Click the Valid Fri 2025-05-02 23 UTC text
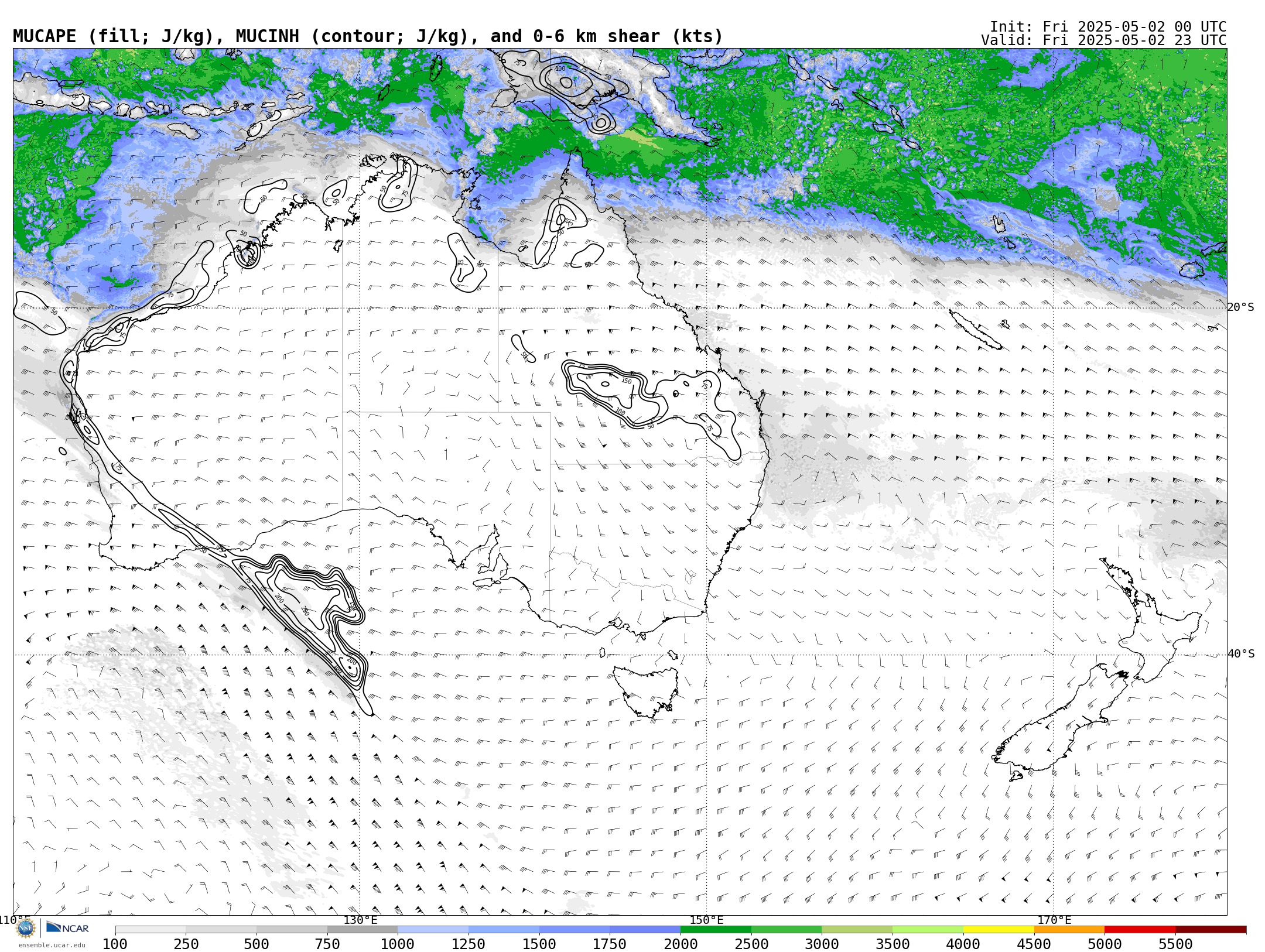The width and height of the screenshot is (1265, 952). tap(1103, 40)
